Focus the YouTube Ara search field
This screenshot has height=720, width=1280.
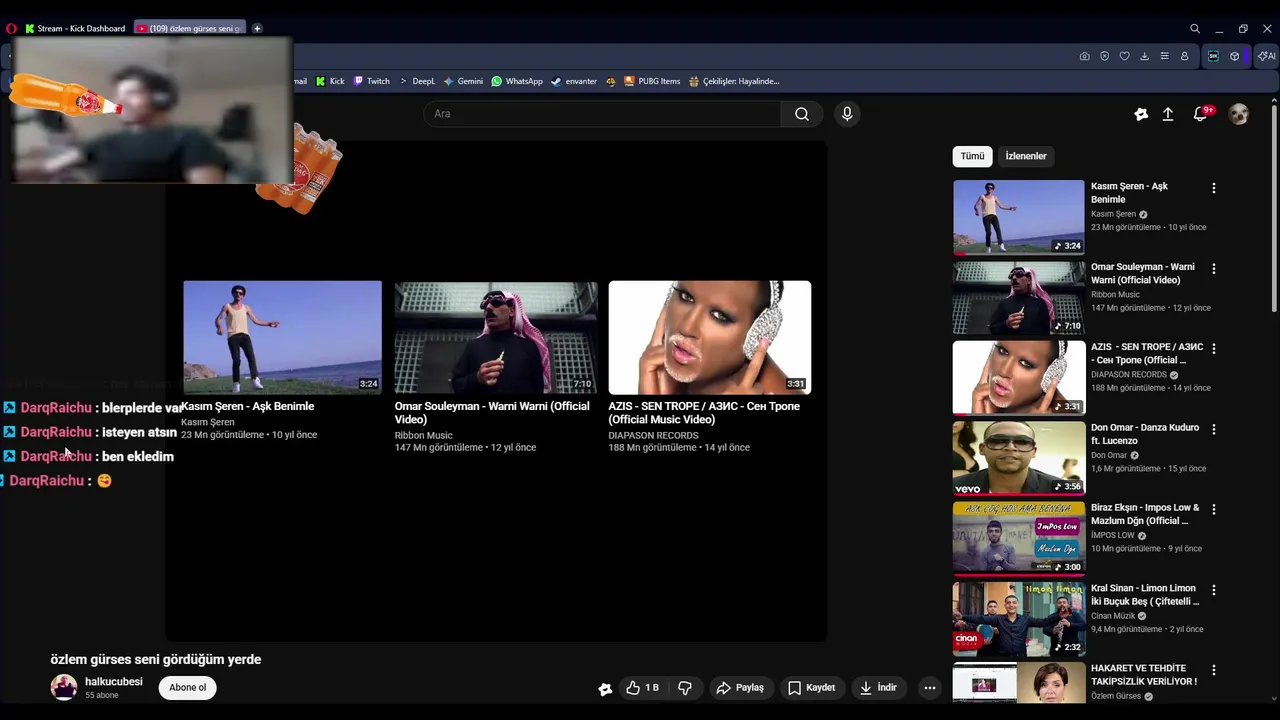point(602,114)
